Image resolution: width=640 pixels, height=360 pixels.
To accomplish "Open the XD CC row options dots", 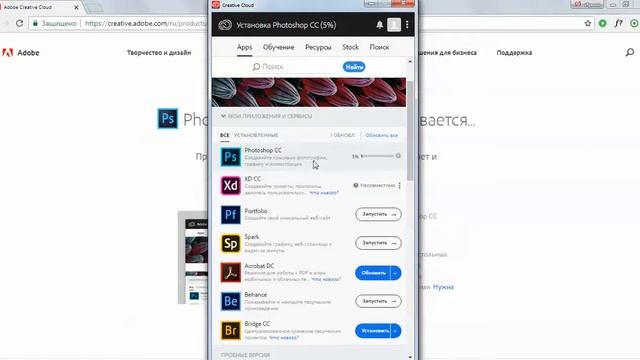I will tap(399, 185).
